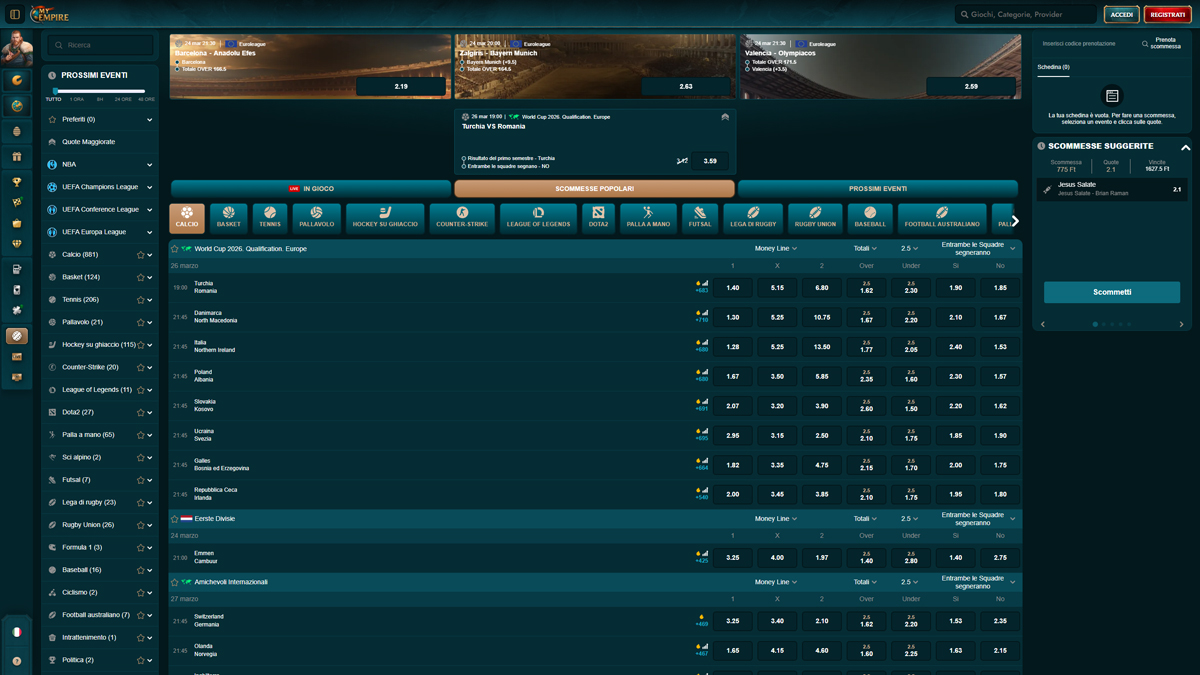Image resolution: width=1200 pixels, height=675 pixels.
Task: Adjust the Prossimi Eventi time range slider handle
Action: (x=55, y=91)
